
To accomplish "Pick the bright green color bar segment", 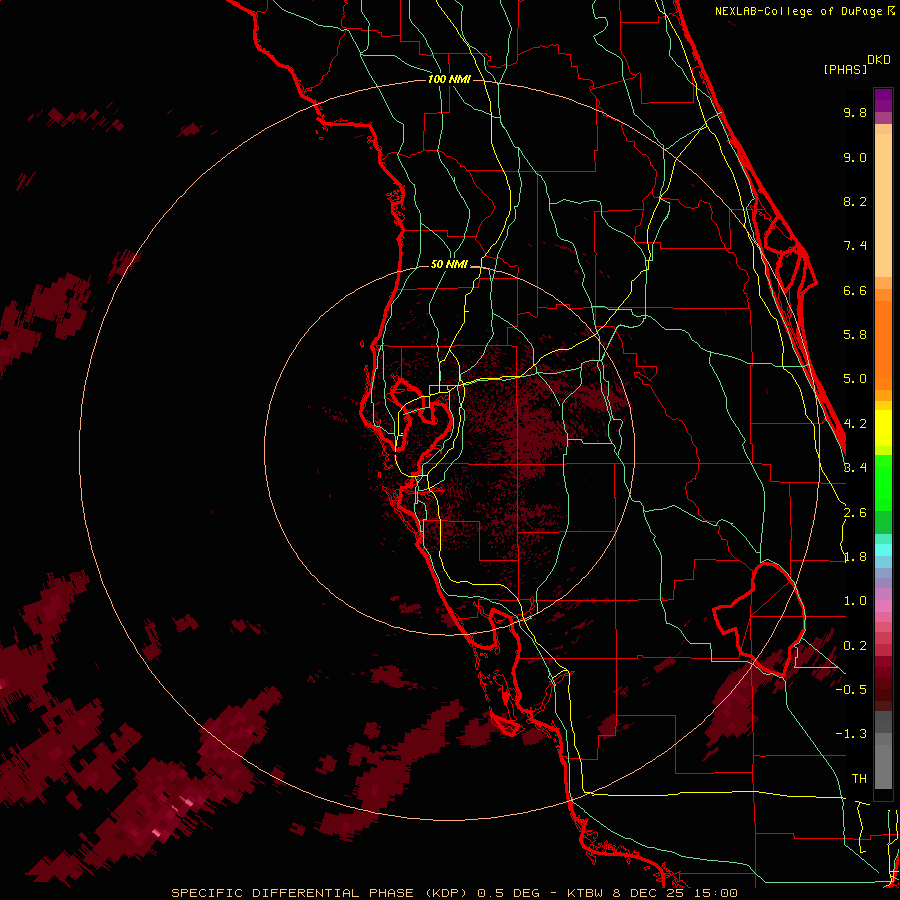I will pos(883,482).
